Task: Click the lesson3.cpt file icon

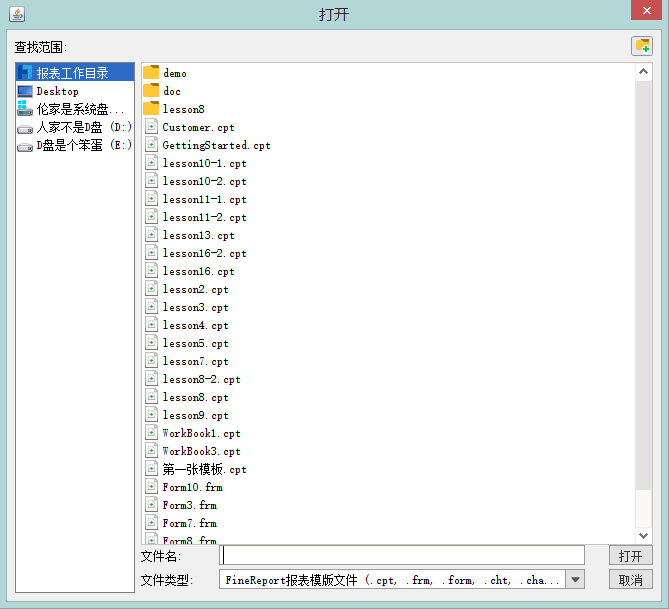Action: (151, 306)
